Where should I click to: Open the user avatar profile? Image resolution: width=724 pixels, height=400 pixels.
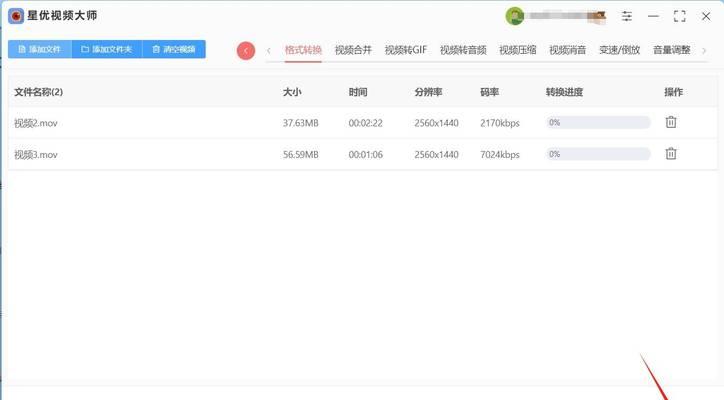[x=515, y=16]
